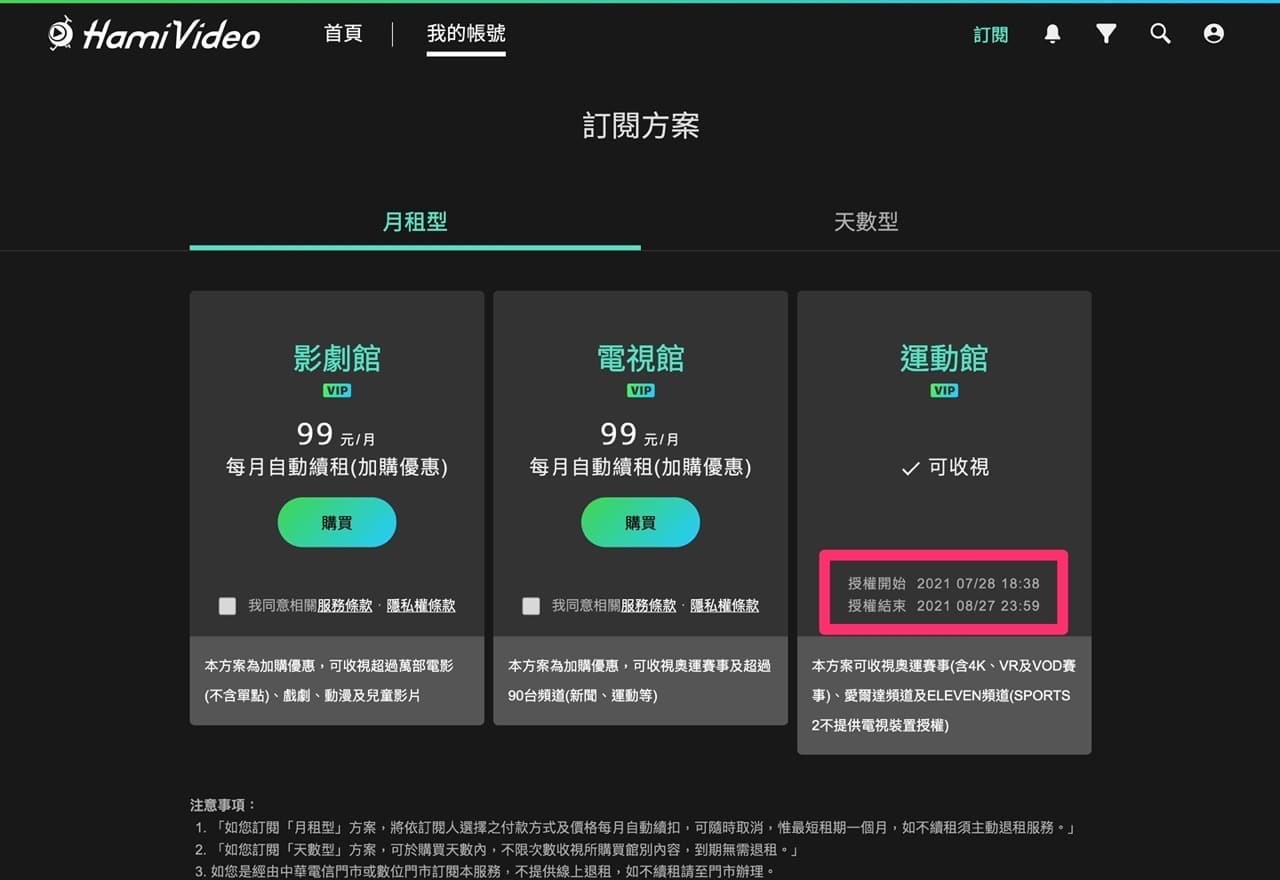Click the 運動館 plan title
The width and height of the screenshot is (1280, 880).
tap(944, 358)
